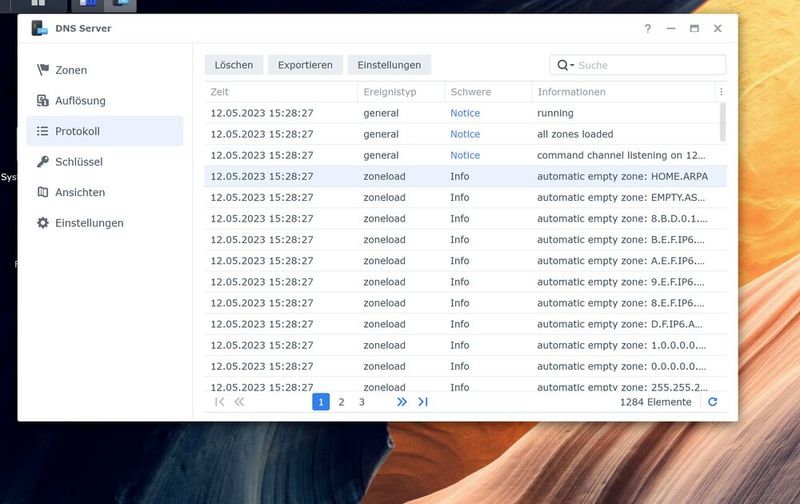Select the row with zone D.F.IP6.A...
Viewport: 800px width, 504px height.
(x=465, y=324)
